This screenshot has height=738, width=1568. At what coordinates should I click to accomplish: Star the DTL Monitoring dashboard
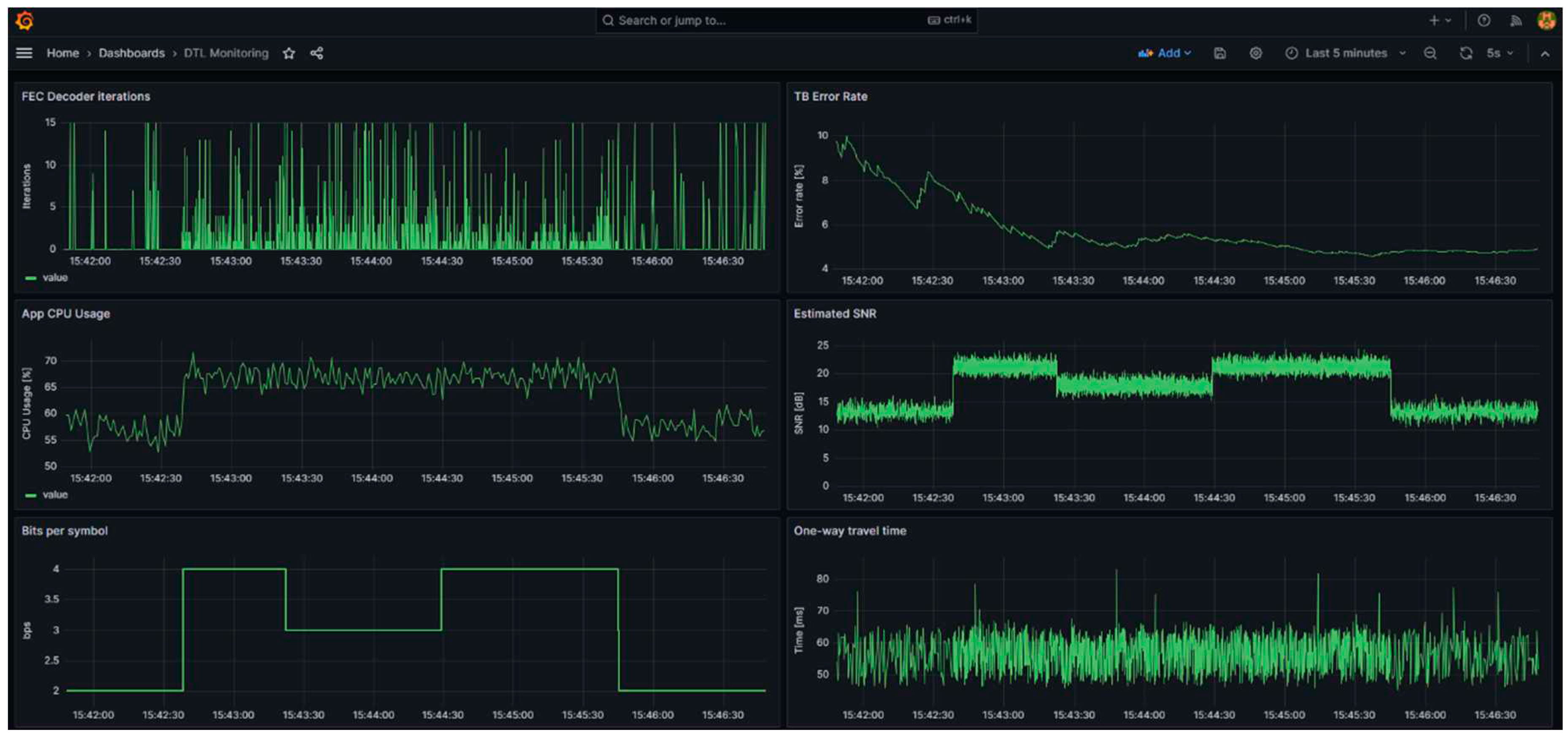click(x=289, y=54)
